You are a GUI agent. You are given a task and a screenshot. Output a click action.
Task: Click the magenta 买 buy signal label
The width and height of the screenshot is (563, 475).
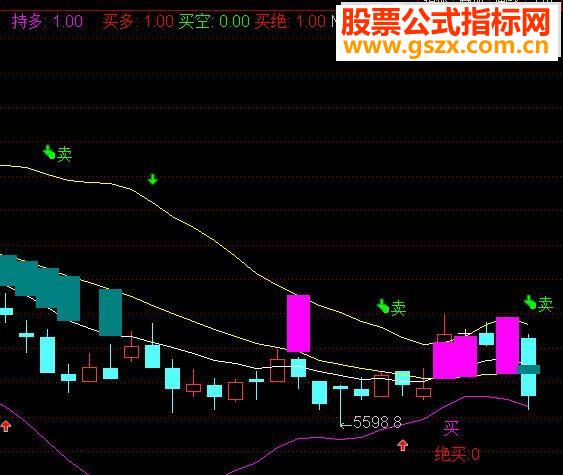click(x=451, y=428)
